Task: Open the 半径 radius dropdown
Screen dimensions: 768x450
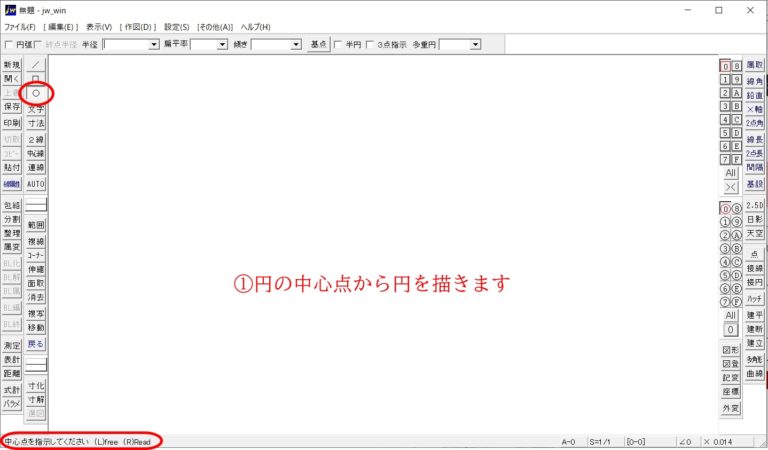Action: coord(154,45)
